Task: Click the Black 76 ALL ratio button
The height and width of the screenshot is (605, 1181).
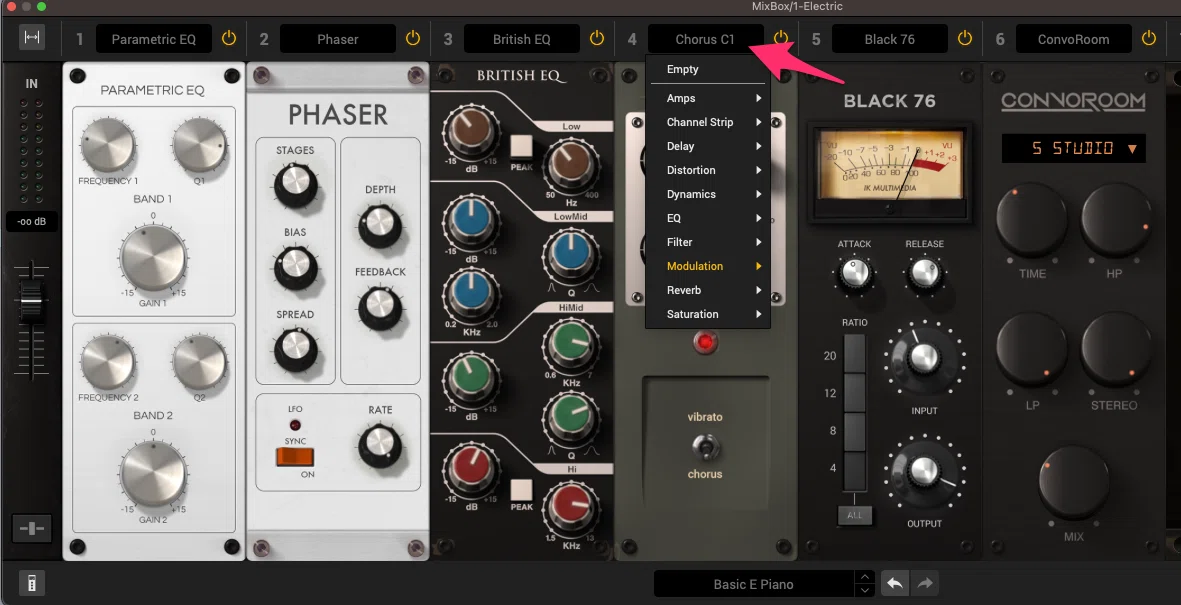Action: 855,515
